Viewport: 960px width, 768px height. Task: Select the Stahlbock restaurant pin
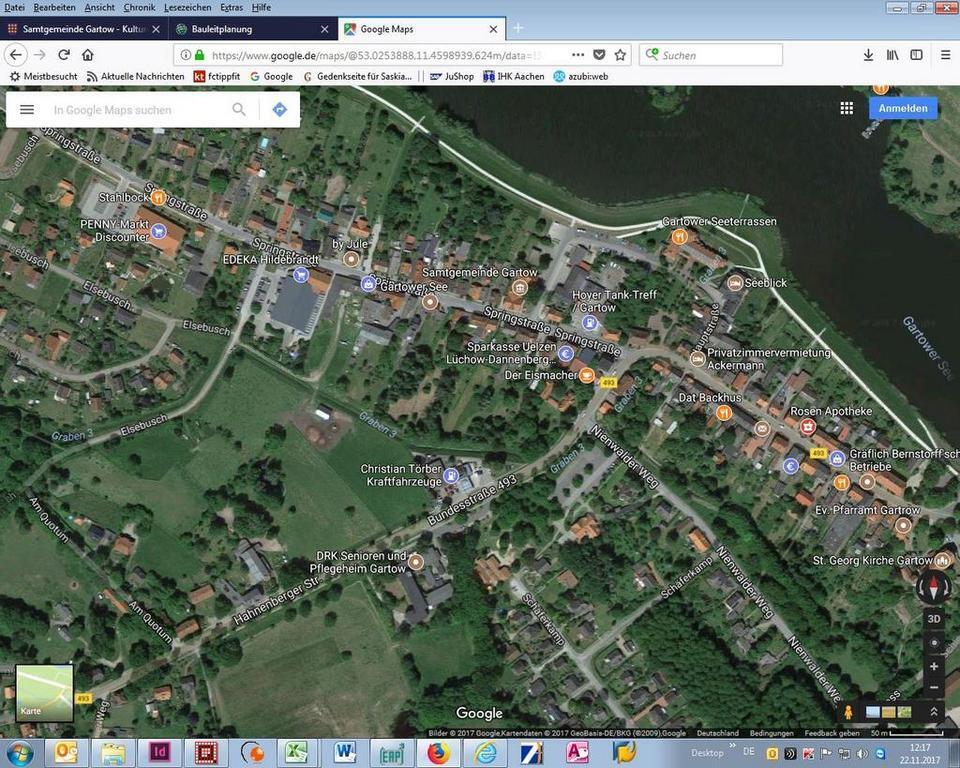pyautogui.click(x=159, y=197)
